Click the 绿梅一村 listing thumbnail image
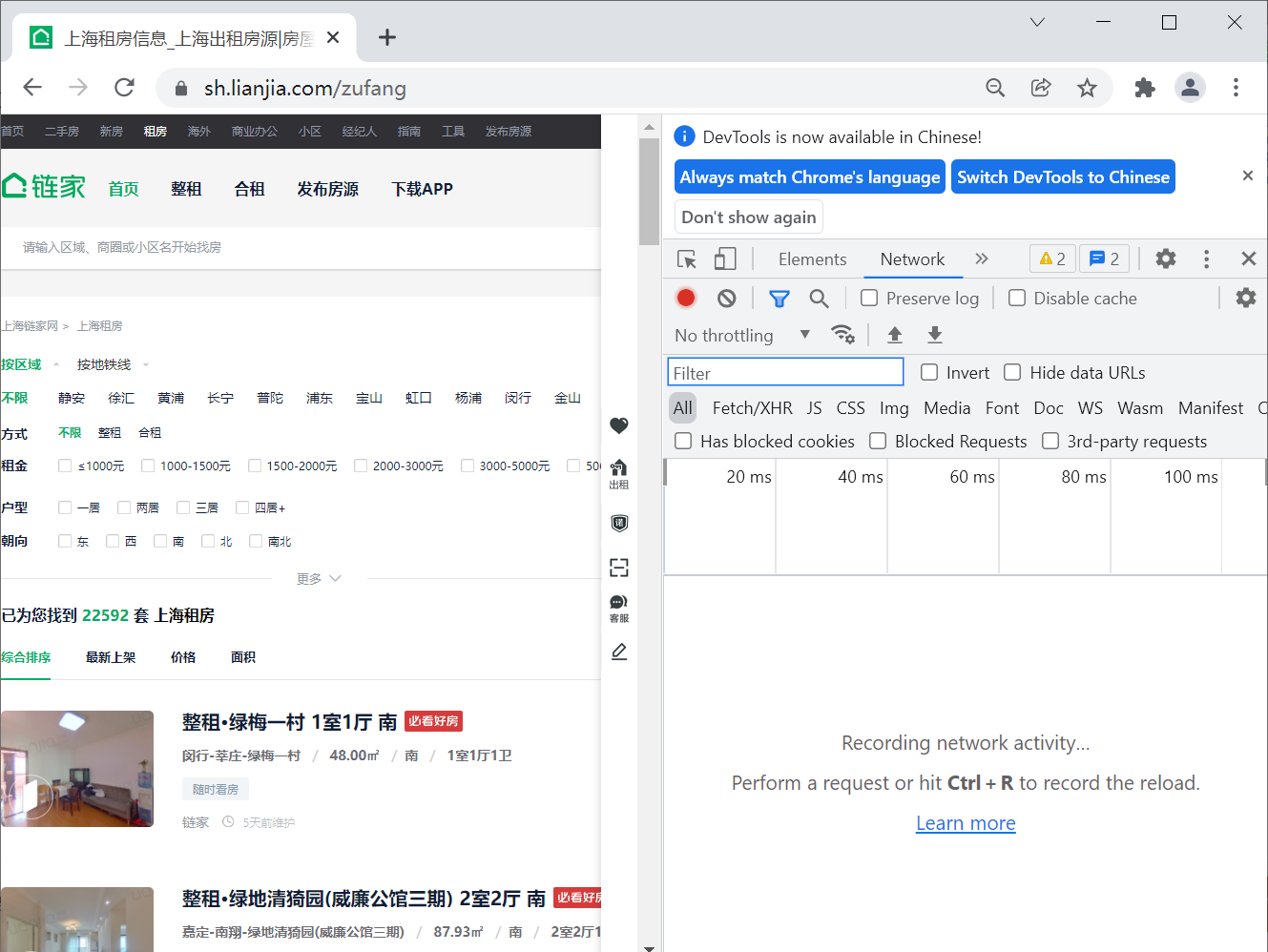Image resolution: width=1268 pixels, height=952 pixels. tap(76, 768)
